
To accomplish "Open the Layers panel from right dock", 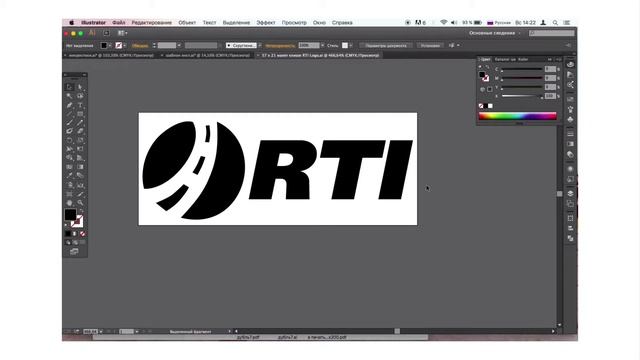I will coord(571,193).
